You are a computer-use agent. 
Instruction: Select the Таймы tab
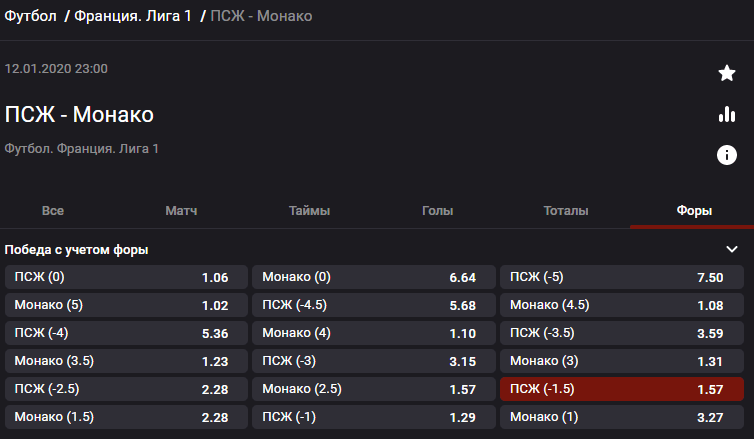click(x=309, y=211)
